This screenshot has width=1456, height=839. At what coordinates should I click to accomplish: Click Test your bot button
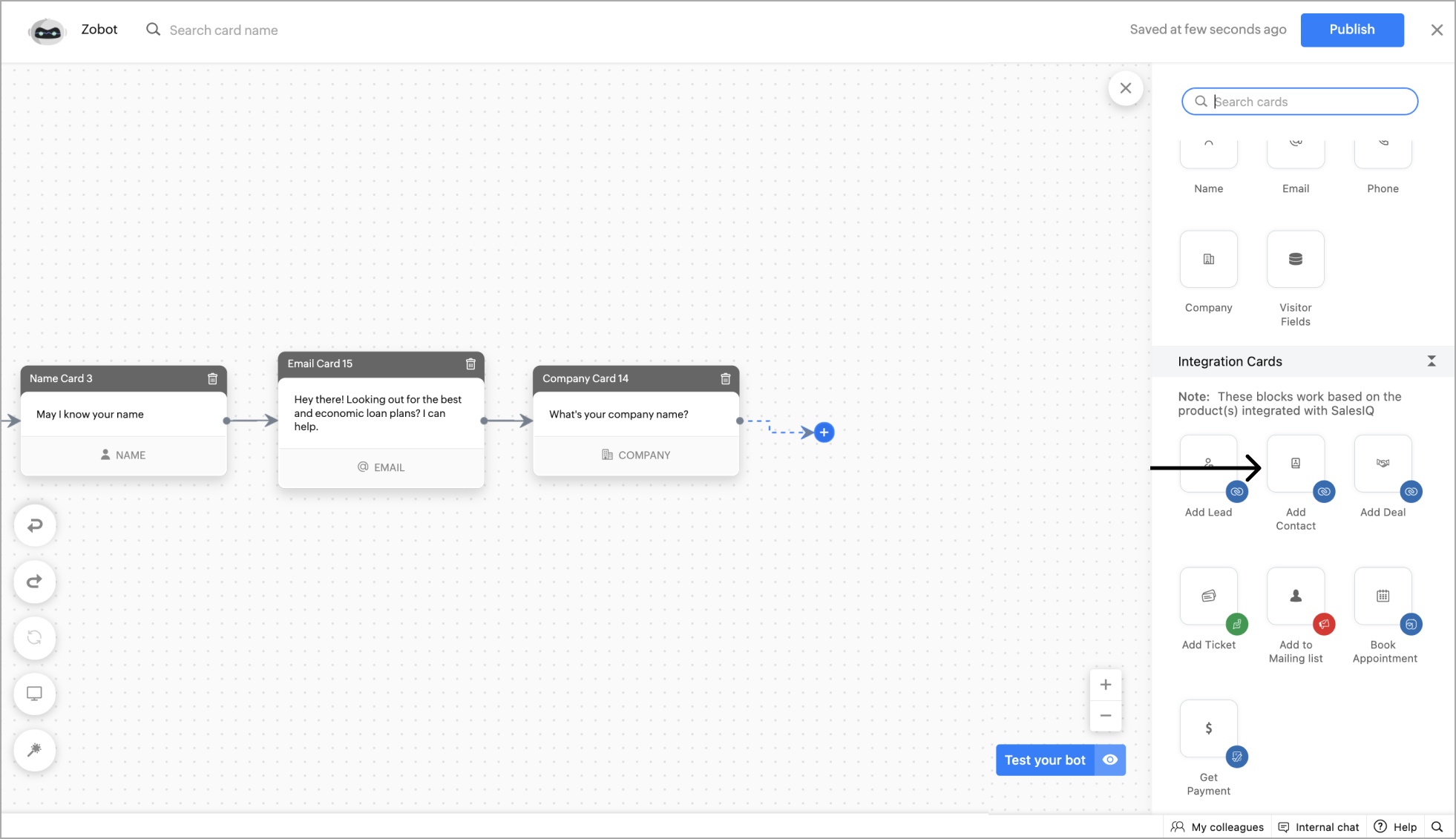[x=1044, y=760]
